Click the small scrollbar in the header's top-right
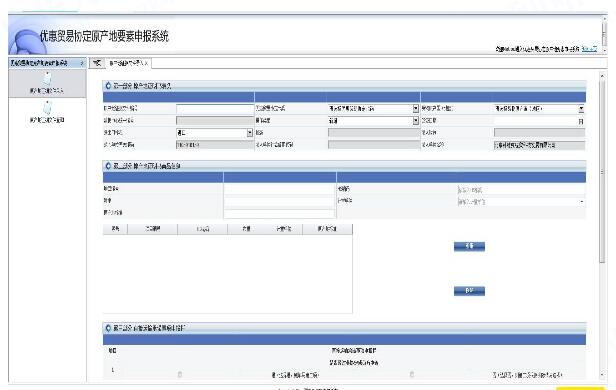The width and height of the screenshot is (616, 390). [604, 34]
